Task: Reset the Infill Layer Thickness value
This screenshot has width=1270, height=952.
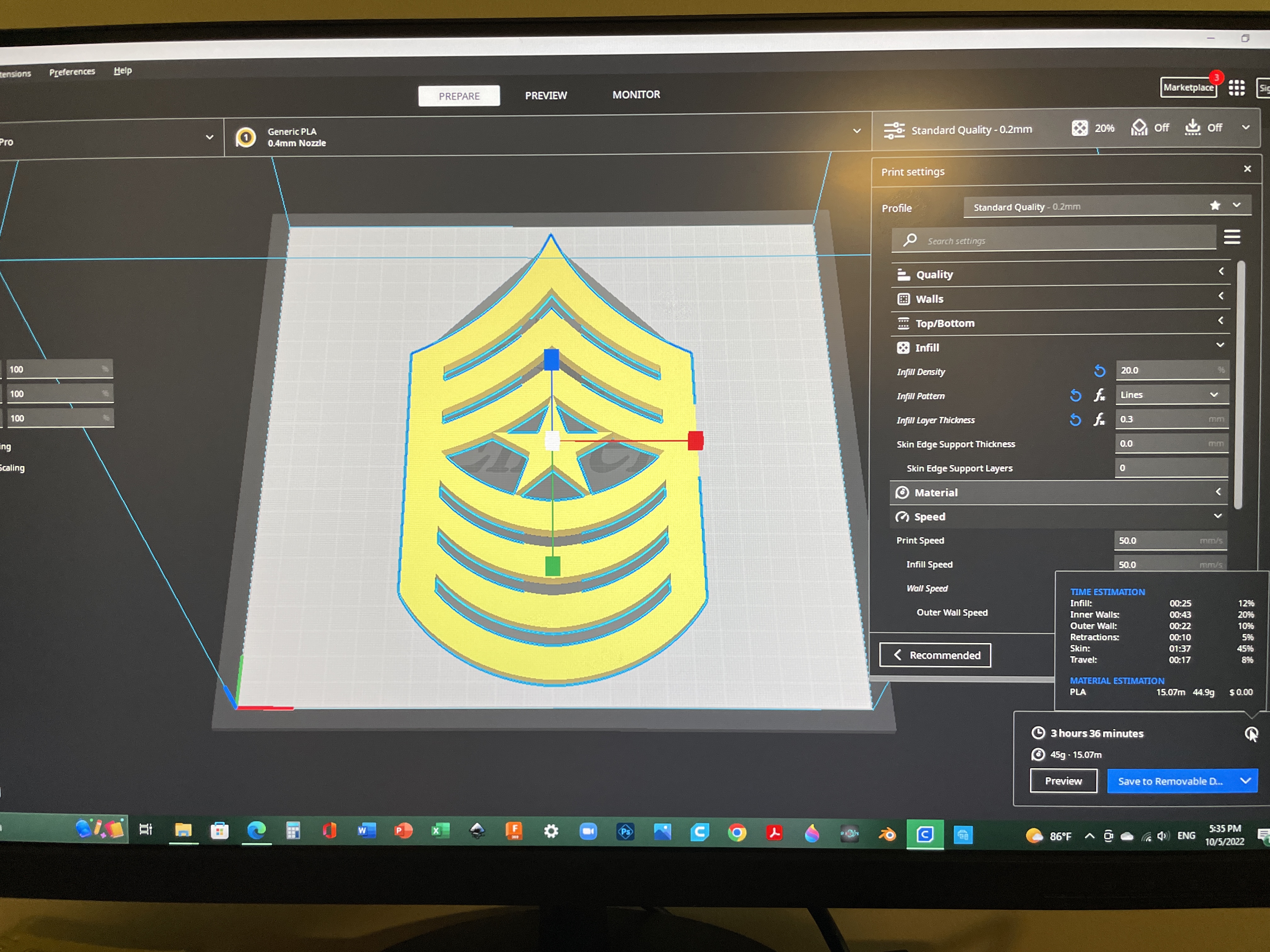Action: click(1075, 420)
